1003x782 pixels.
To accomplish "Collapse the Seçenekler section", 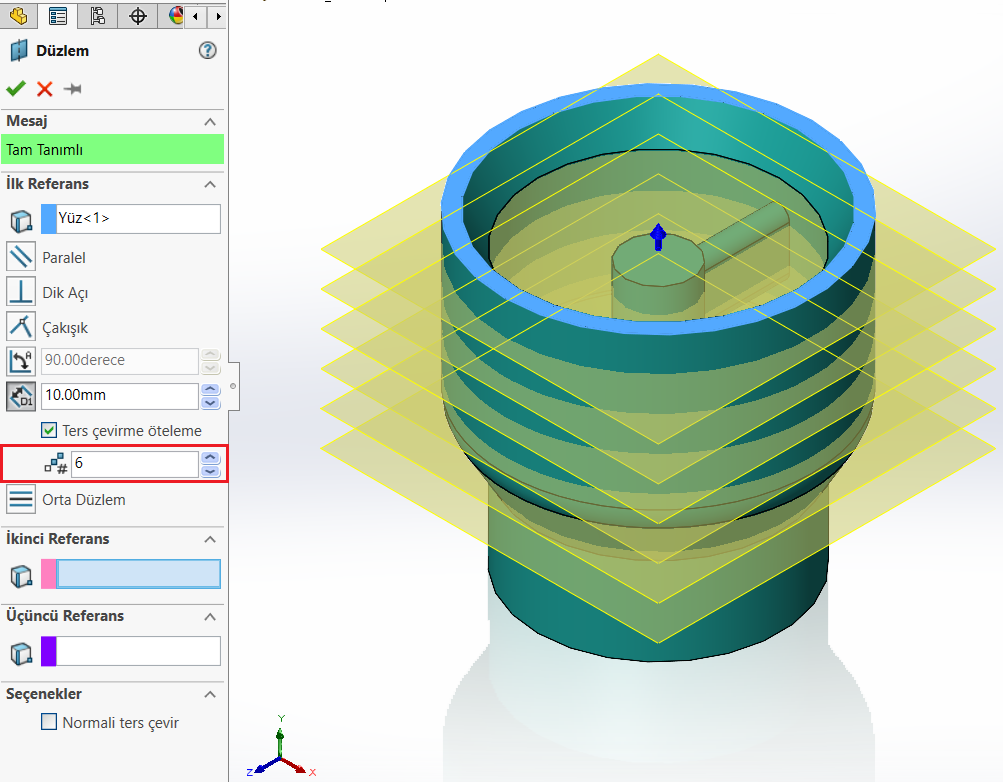I will coord(210,694).
